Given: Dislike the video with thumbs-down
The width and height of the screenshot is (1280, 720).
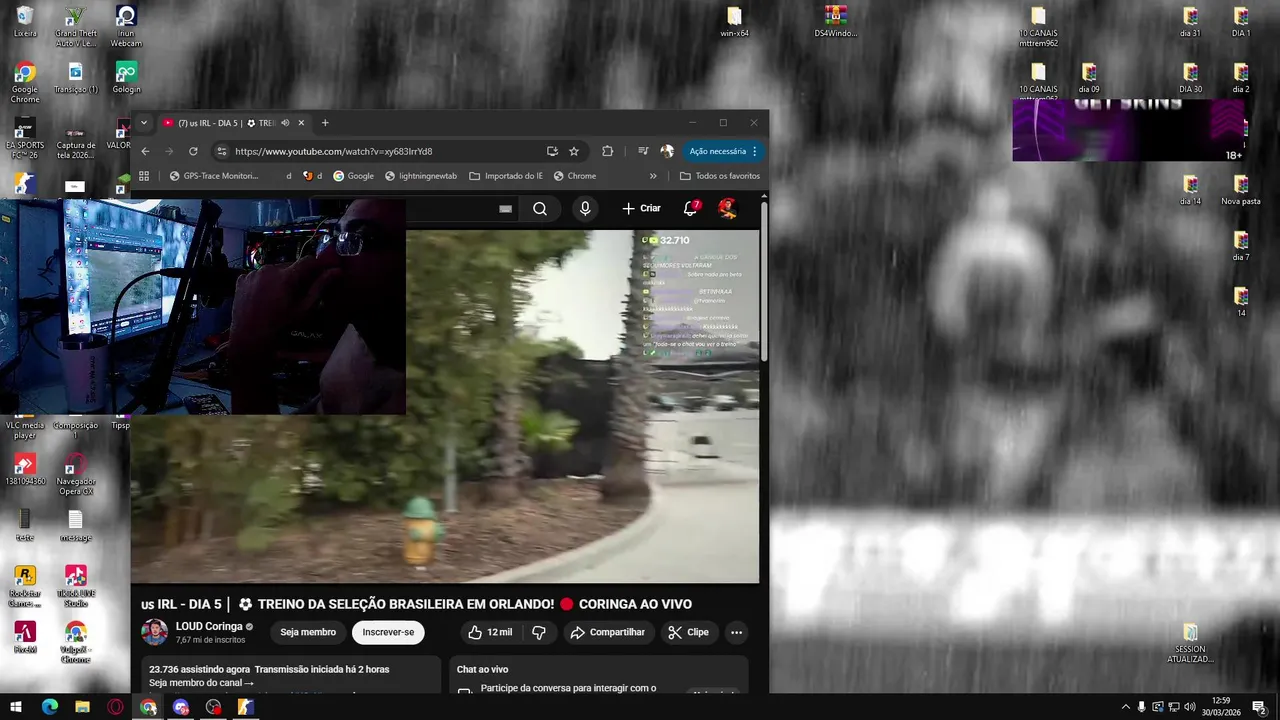Looking at the screenshot, I should [539, 632].
